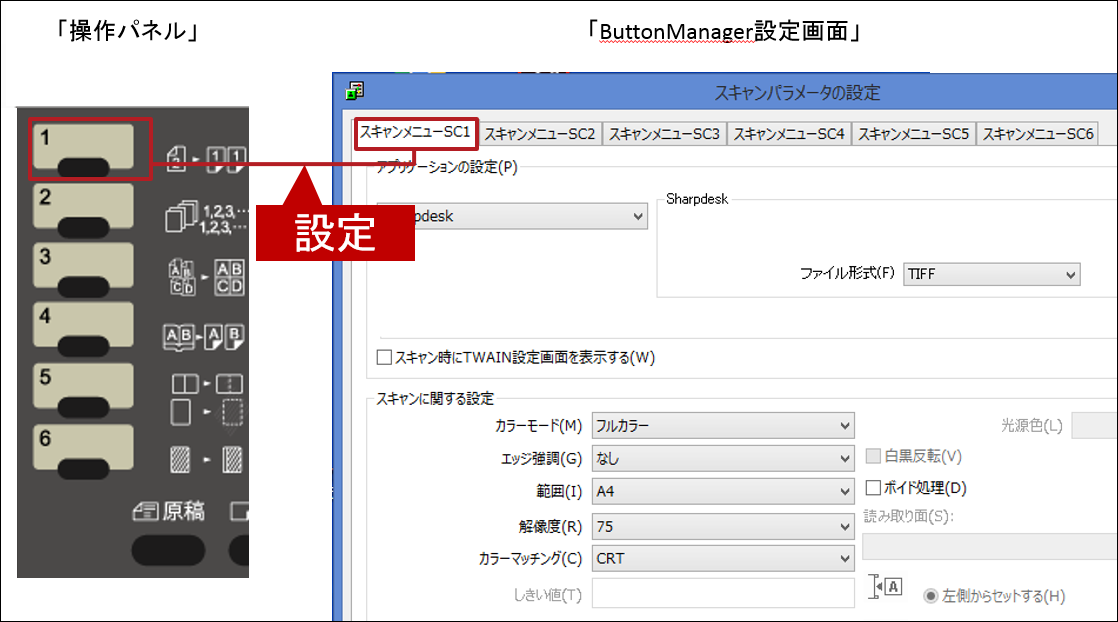This screenshot has height=622, width=1118.
Task: Enable showing TWAIN settings screen when scanning
Action: (x=385, y=357)
